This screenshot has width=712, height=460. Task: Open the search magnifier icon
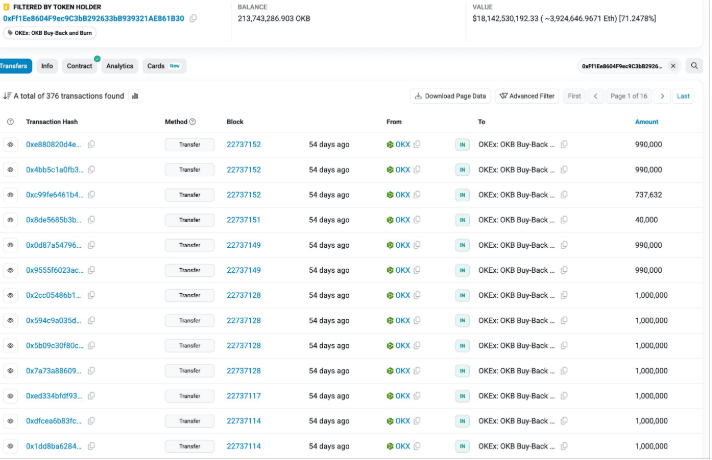click(x=694, y=66)
